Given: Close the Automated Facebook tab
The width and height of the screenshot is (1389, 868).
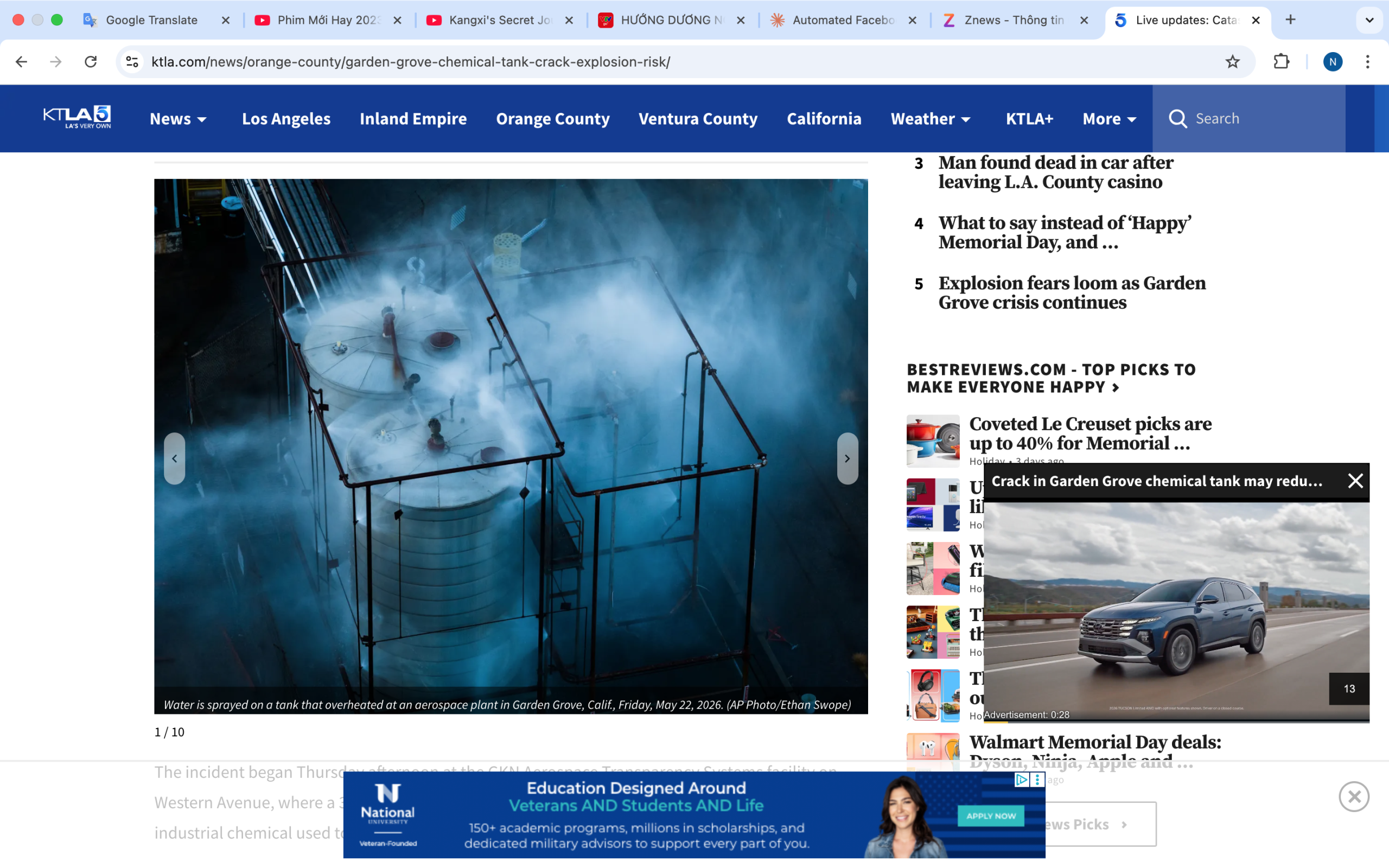Looking at the screenshot, I should (x=912, y=20).
